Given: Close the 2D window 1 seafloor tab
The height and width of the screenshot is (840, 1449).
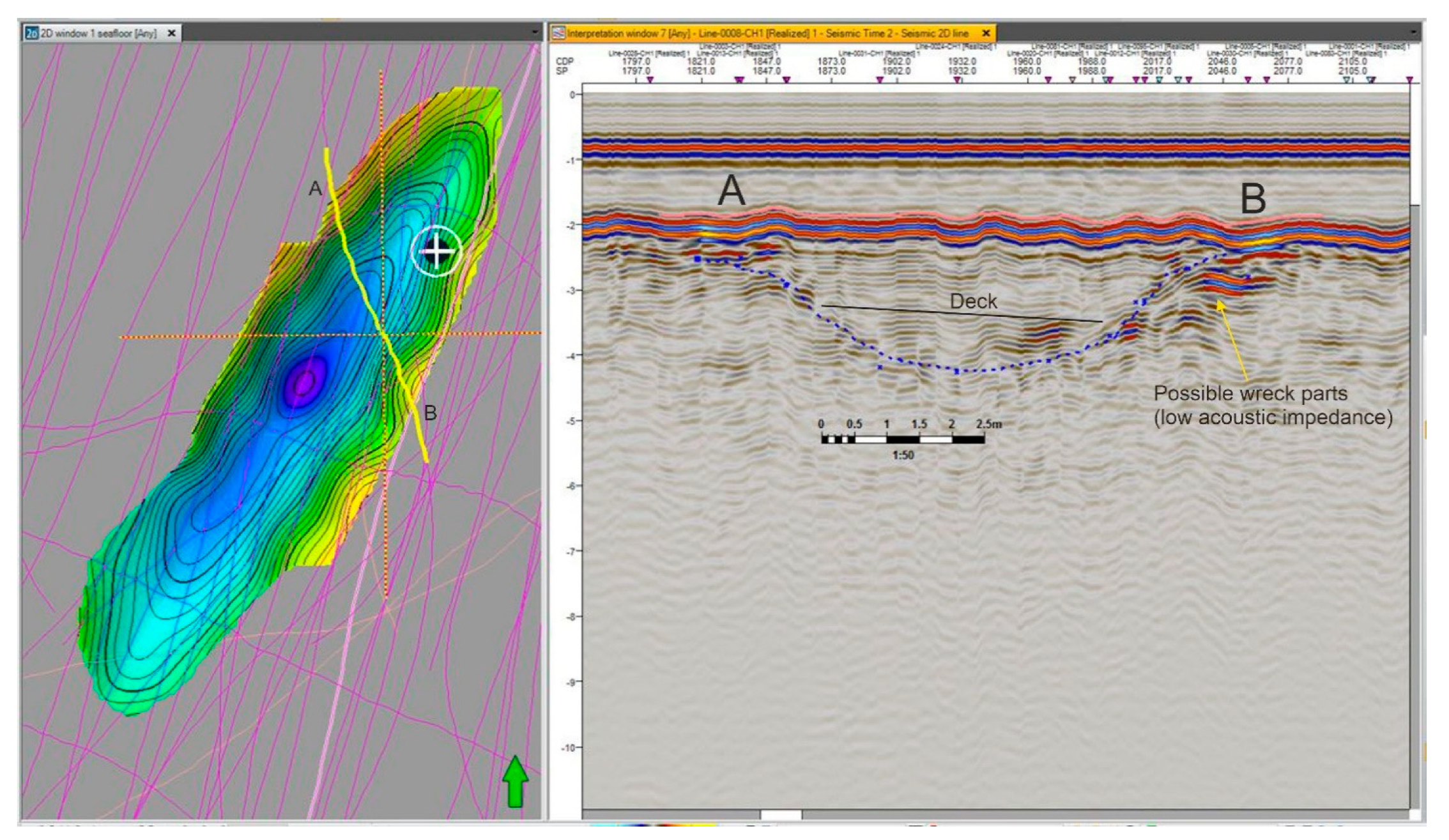Looking at the screenshot, I should point(171,33).
